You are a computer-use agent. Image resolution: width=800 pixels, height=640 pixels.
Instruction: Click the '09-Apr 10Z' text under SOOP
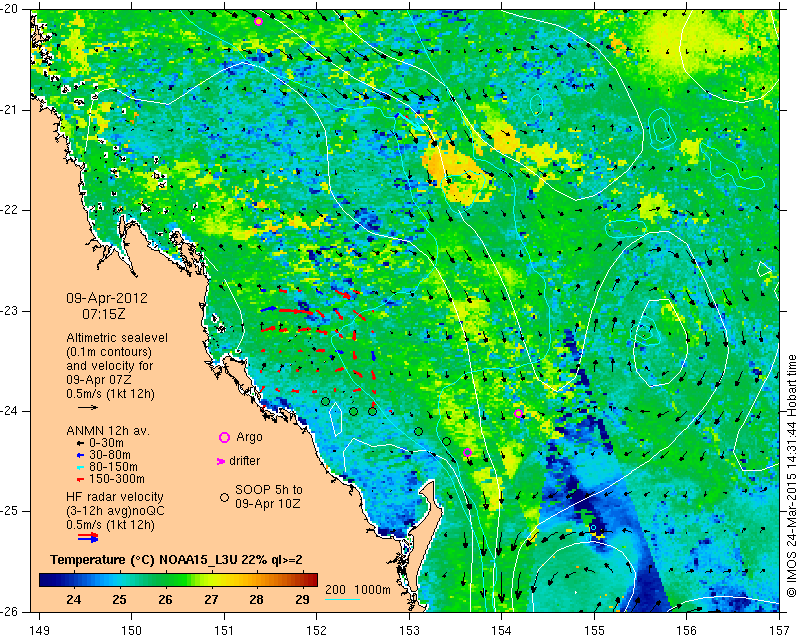pos(267,504)
